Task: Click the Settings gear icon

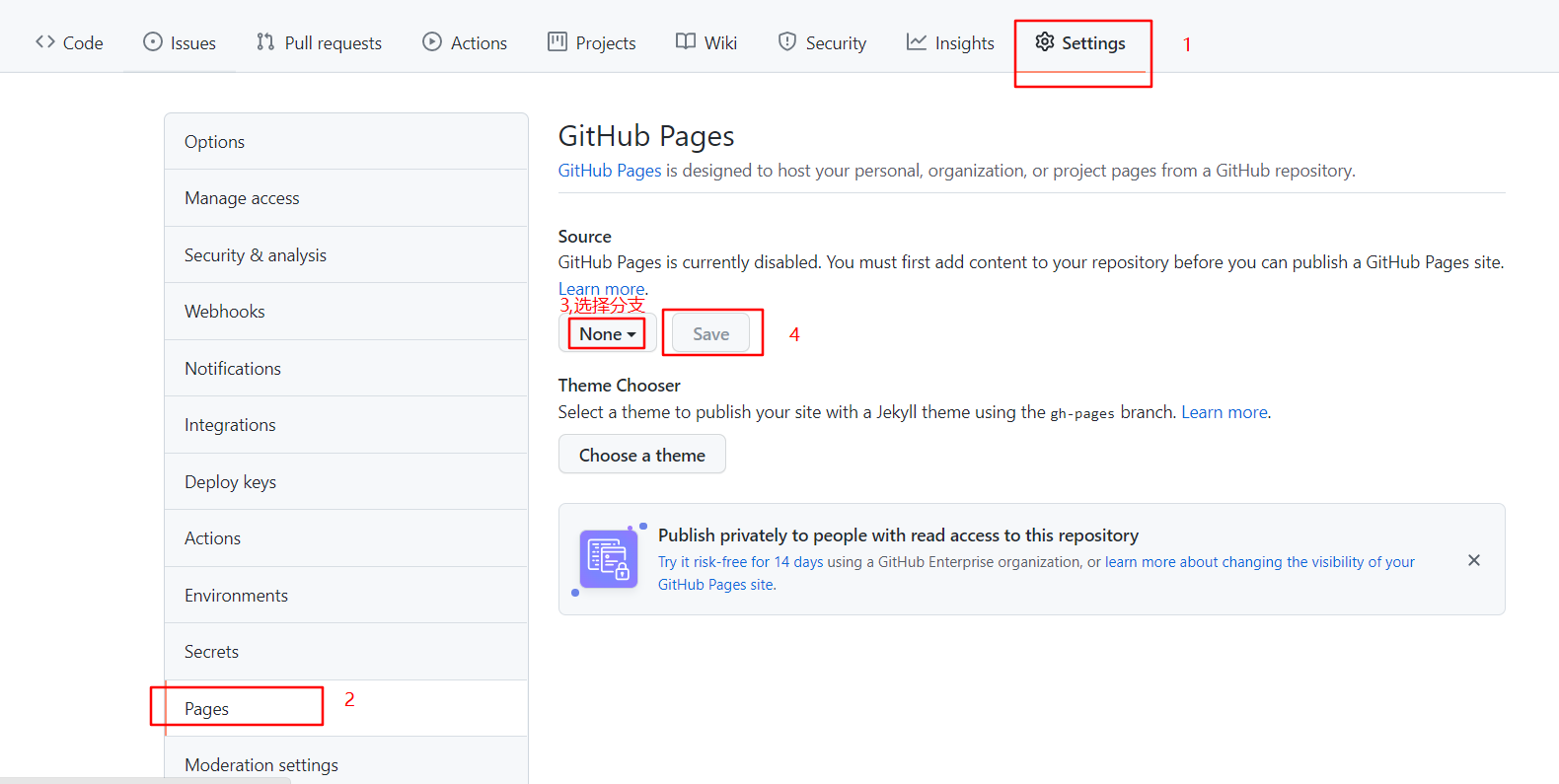Action: pyautogui.click(x=1045, y=41)
